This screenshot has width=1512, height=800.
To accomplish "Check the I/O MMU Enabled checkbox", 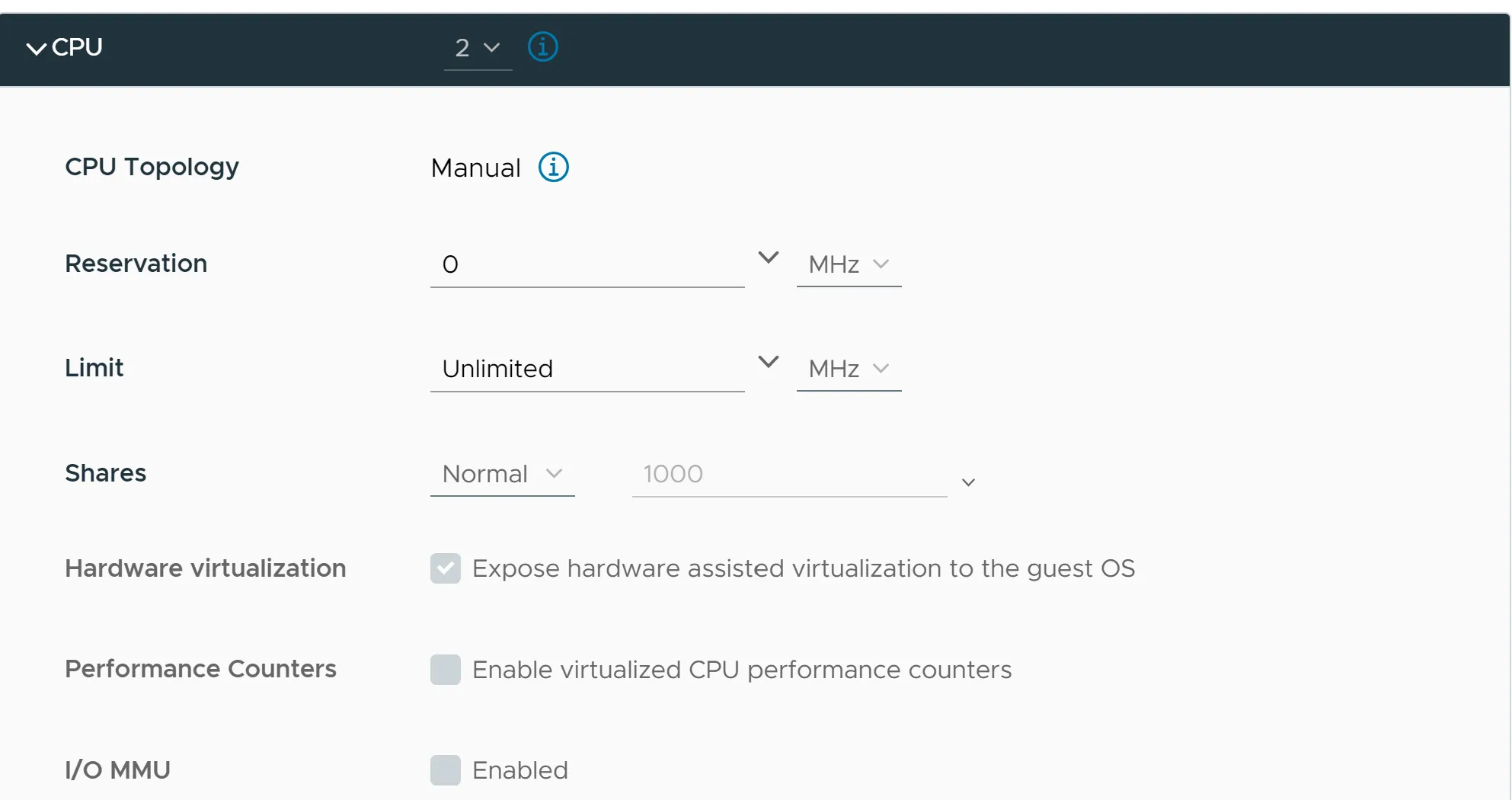I will click(446, 770).
